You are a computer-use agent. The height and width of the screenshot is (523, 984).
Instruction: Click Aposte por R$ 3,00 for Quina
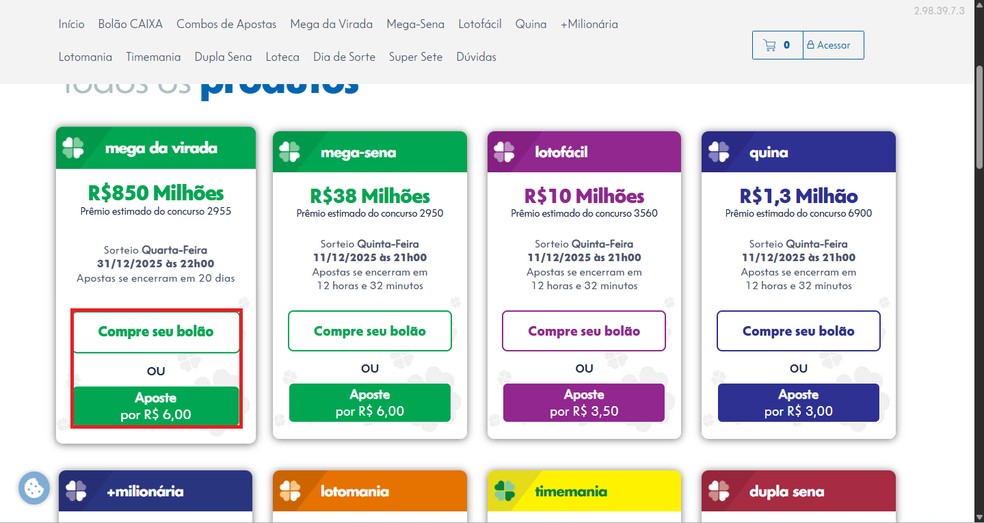(x=798, y=403)
